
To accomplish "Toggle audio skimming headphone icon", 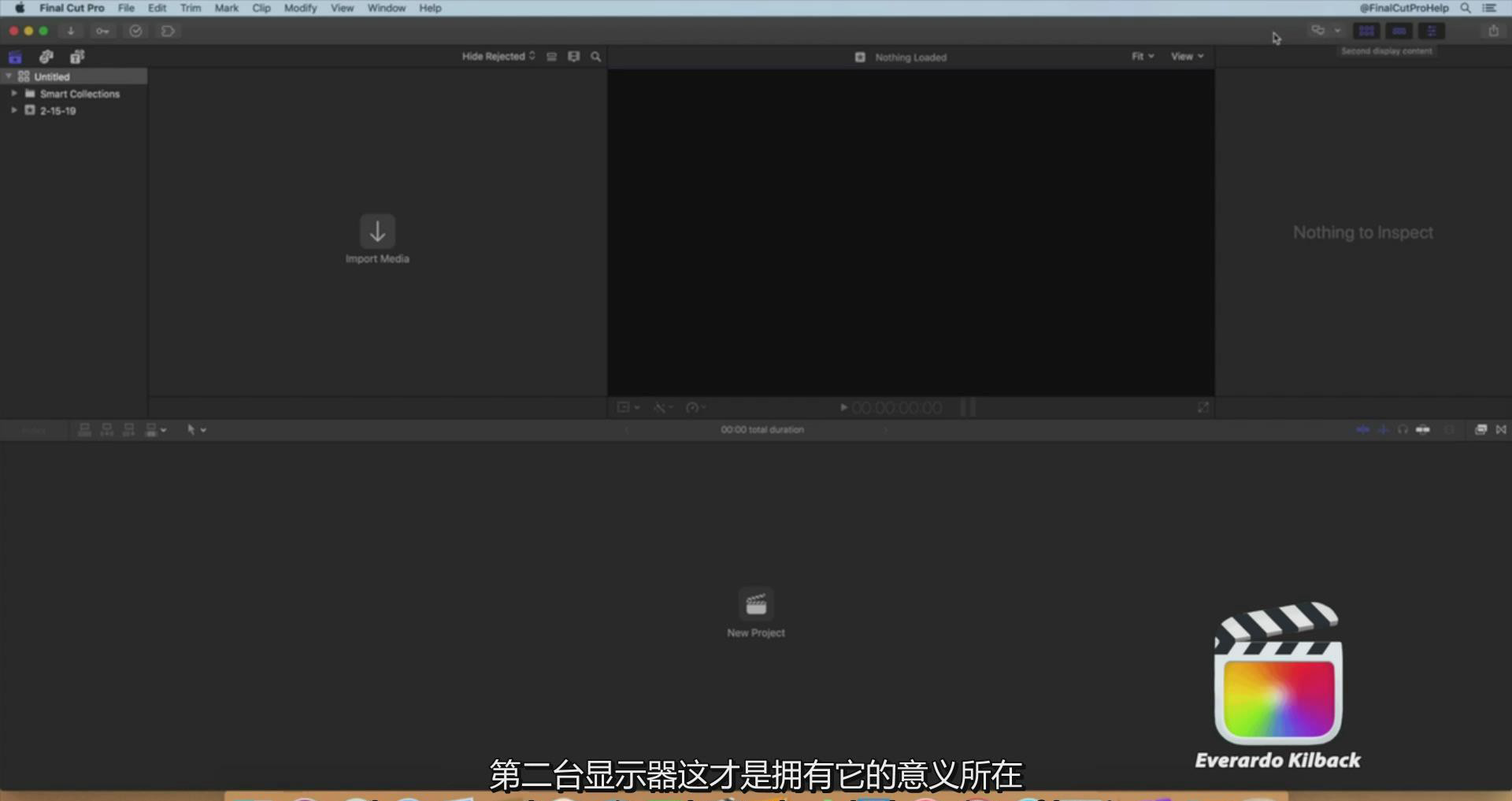I will (1403, 429).
